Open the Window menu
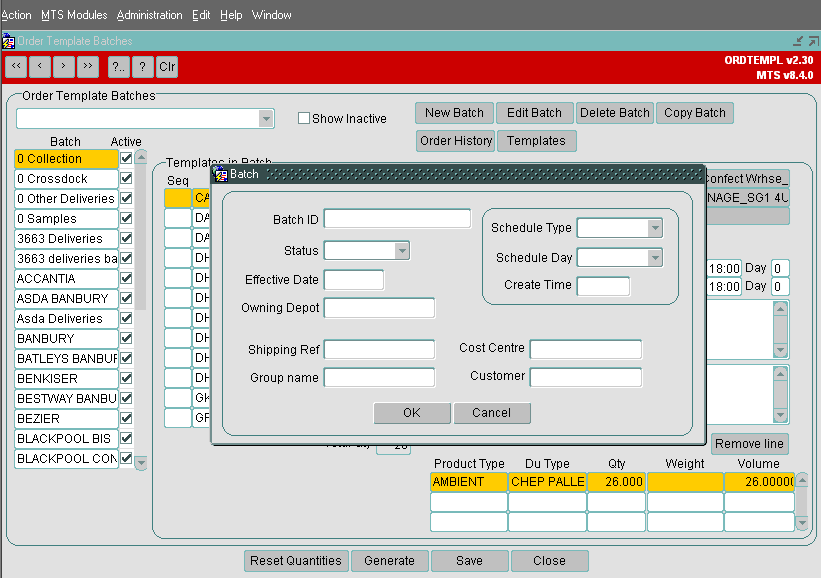821x578 pixels. point(272,15)
